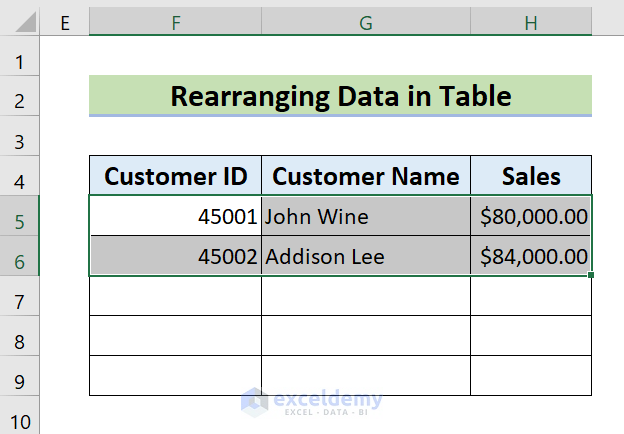The height and width of the screenshot is (434, 624).
Task: Click the 'Rearranging Data in Table' title cell
Action: (340, 96)
